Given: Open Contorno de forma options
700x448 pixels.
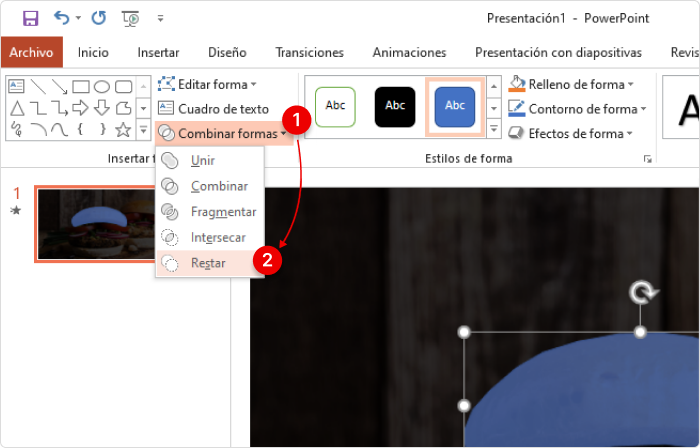Looking at the screenshot, I should [578, 109].
